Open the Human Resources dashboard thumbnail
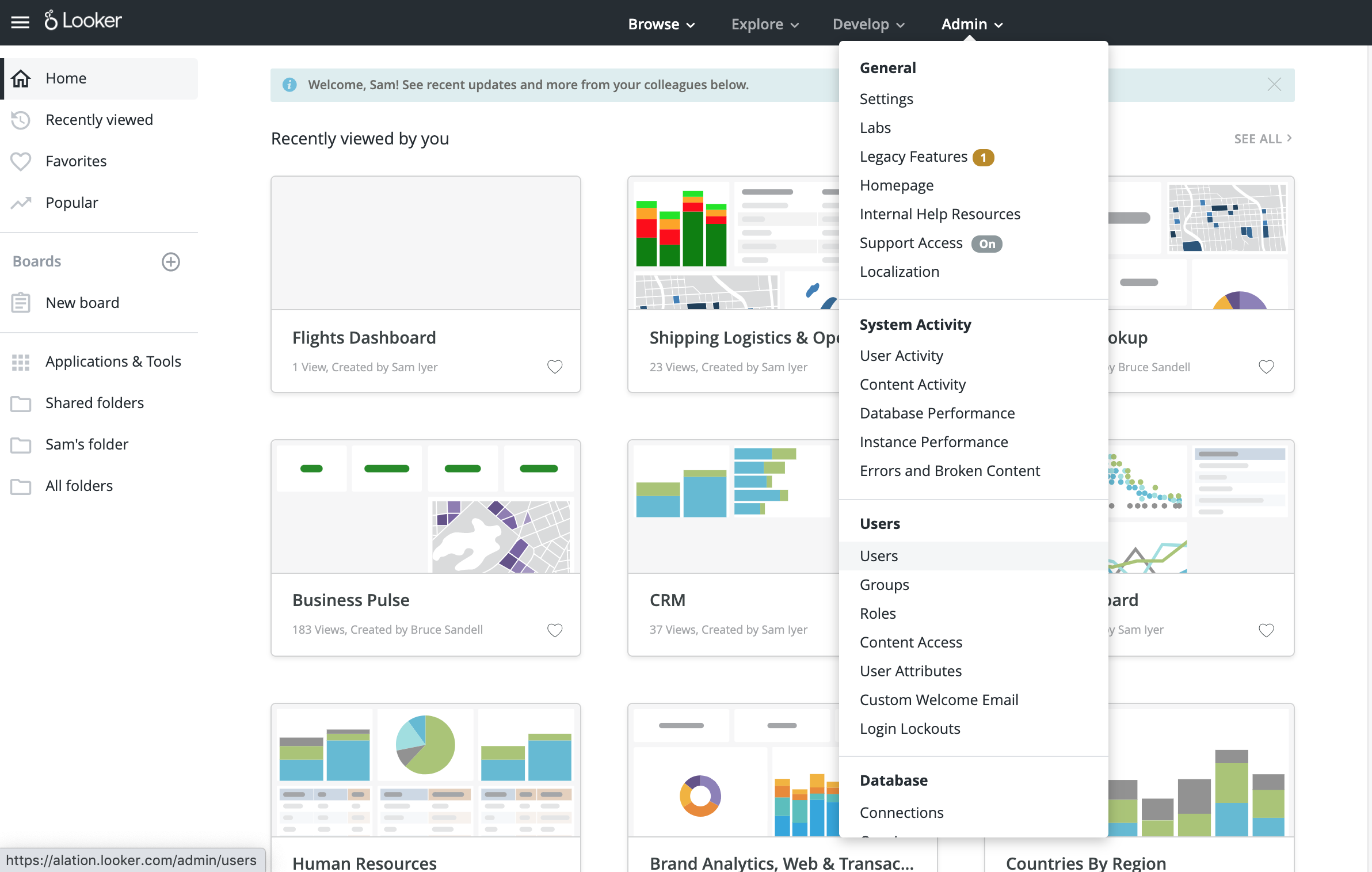The width and height of the screenshot is (1372, 872). [426, 771]
